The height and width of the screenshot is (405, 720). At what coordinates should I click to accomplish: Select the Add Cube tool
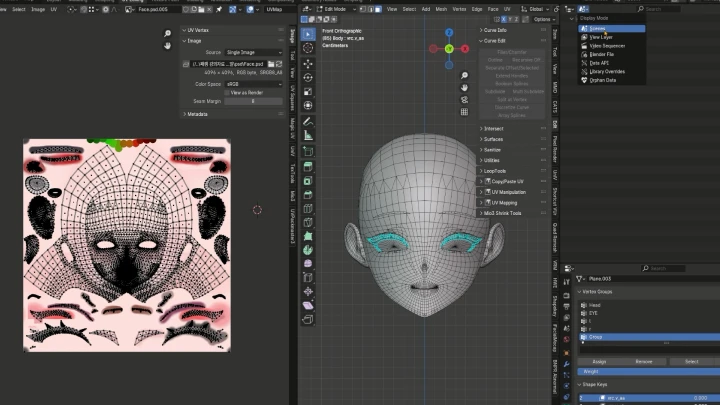pyautogui.click(x=308, y=151)
